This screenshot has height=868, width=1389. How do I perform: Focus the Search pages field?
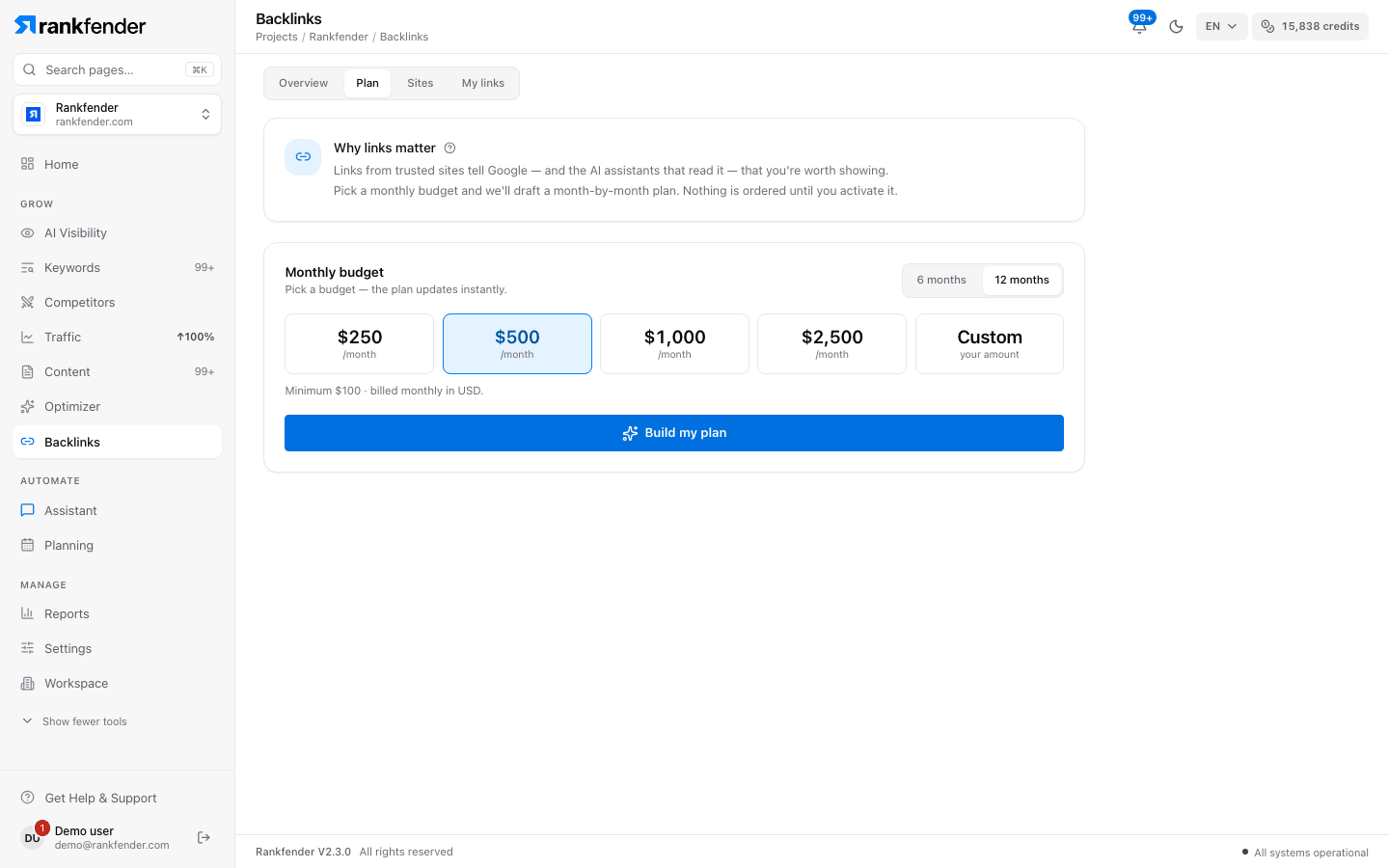click(117, 69)
